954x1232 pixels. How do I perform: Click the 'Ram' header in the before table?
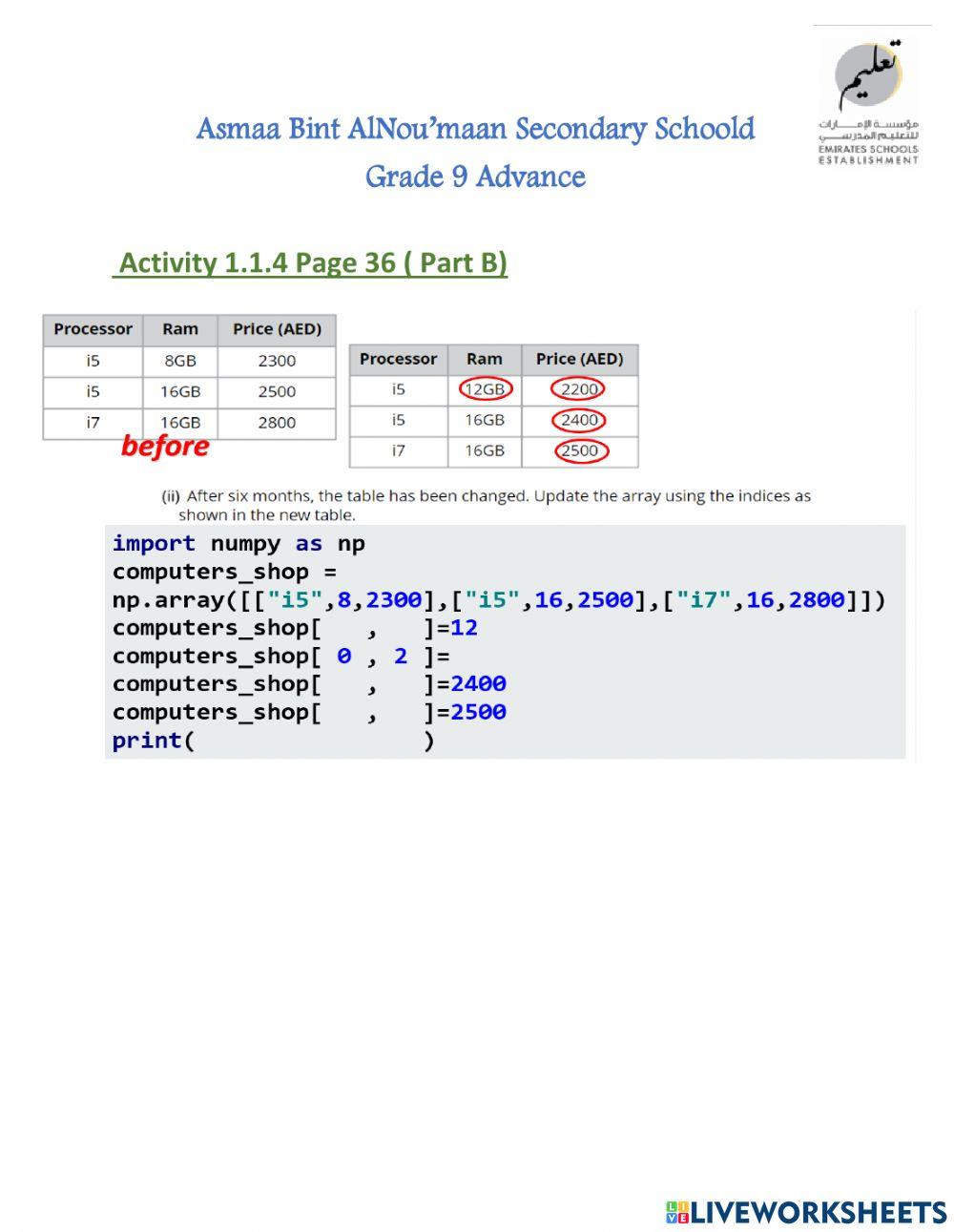click(x=180, y=329)
